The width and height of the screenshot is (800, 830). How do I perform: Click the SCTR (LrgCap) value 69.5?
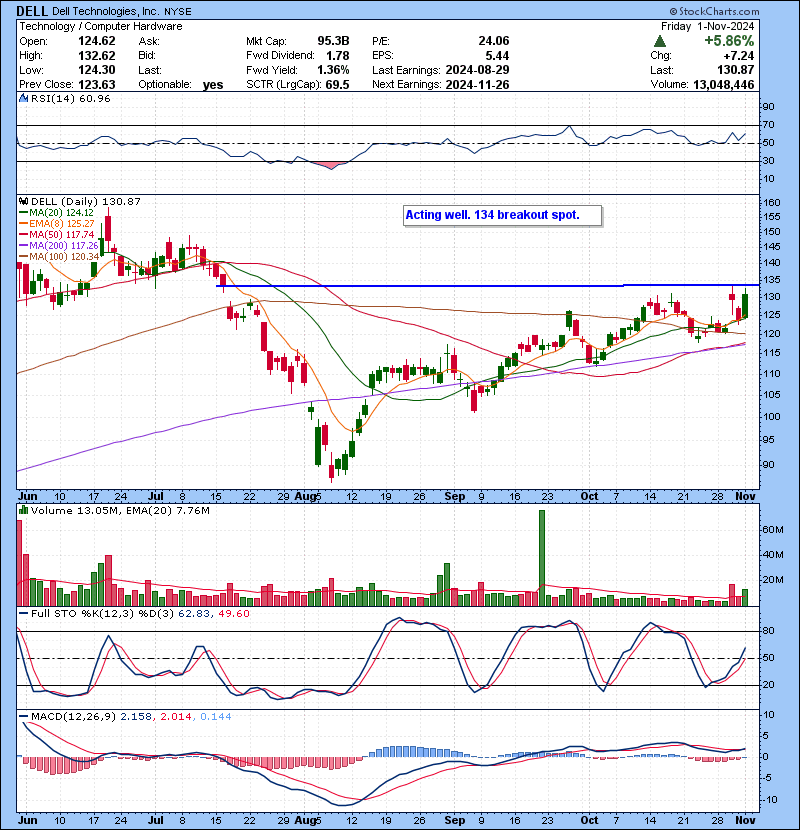click(337, 84)
